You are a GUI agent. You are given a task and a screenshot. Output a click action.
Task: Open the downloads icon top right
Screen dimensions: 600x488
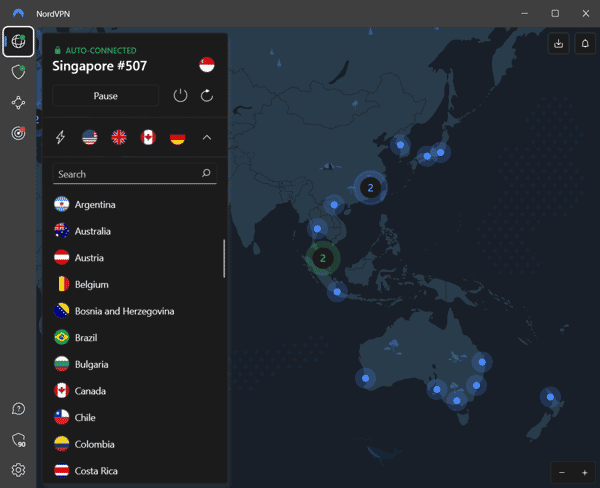pos(559,43)
